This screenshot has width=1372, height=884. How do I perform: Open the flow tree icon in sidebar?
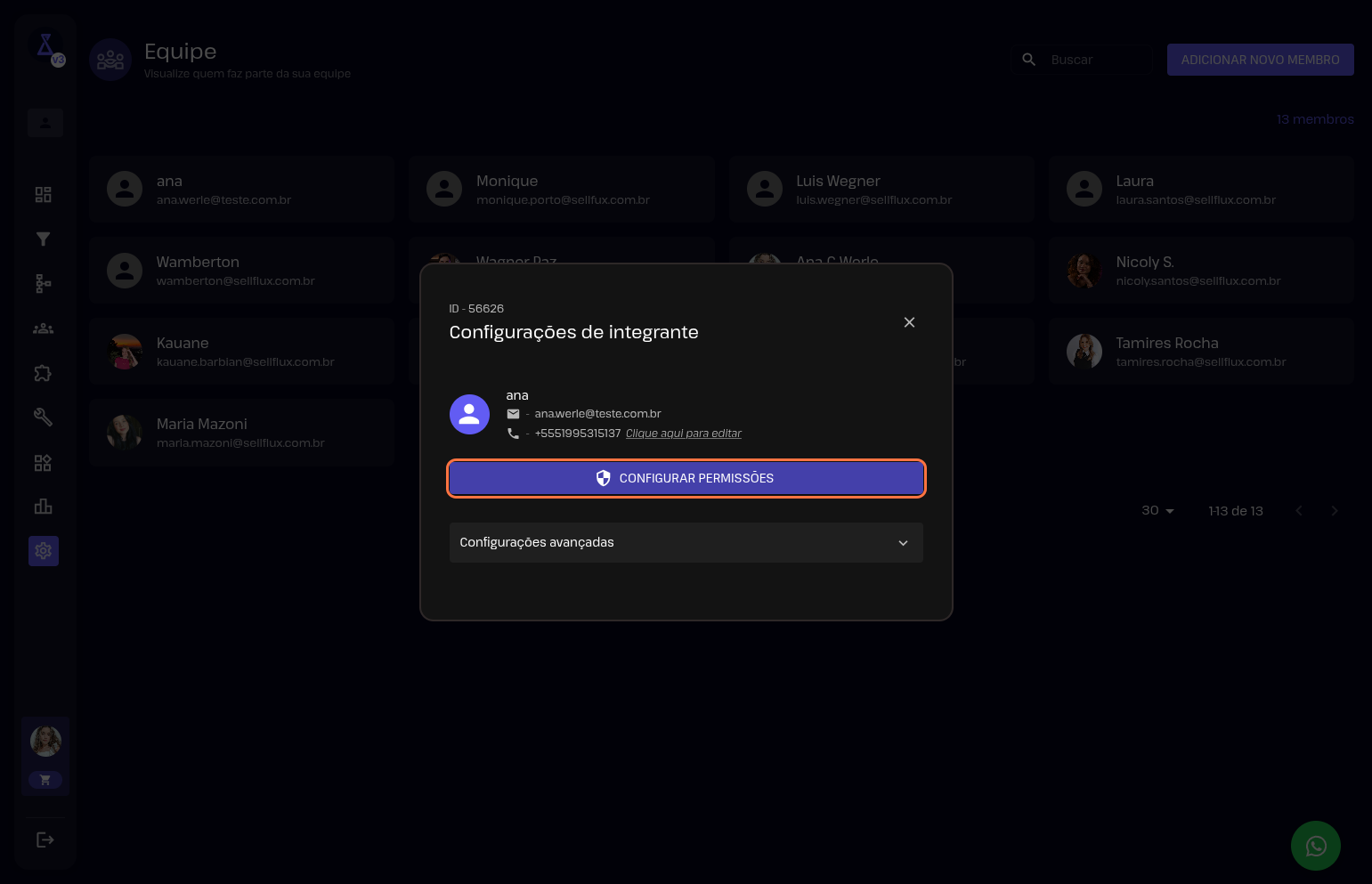click(43, 283)
